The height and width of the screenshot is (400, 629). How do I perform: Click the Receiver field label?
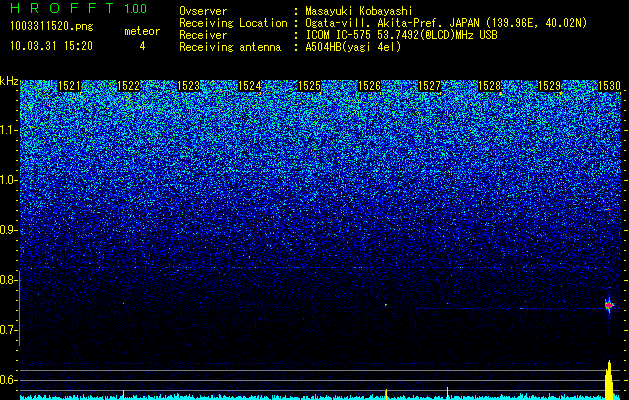pos(203,35)
